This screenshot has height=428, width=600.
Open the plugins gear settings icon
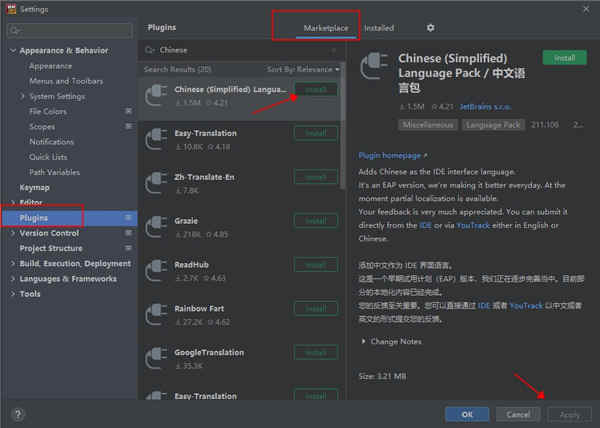click(x=430, y=28)
